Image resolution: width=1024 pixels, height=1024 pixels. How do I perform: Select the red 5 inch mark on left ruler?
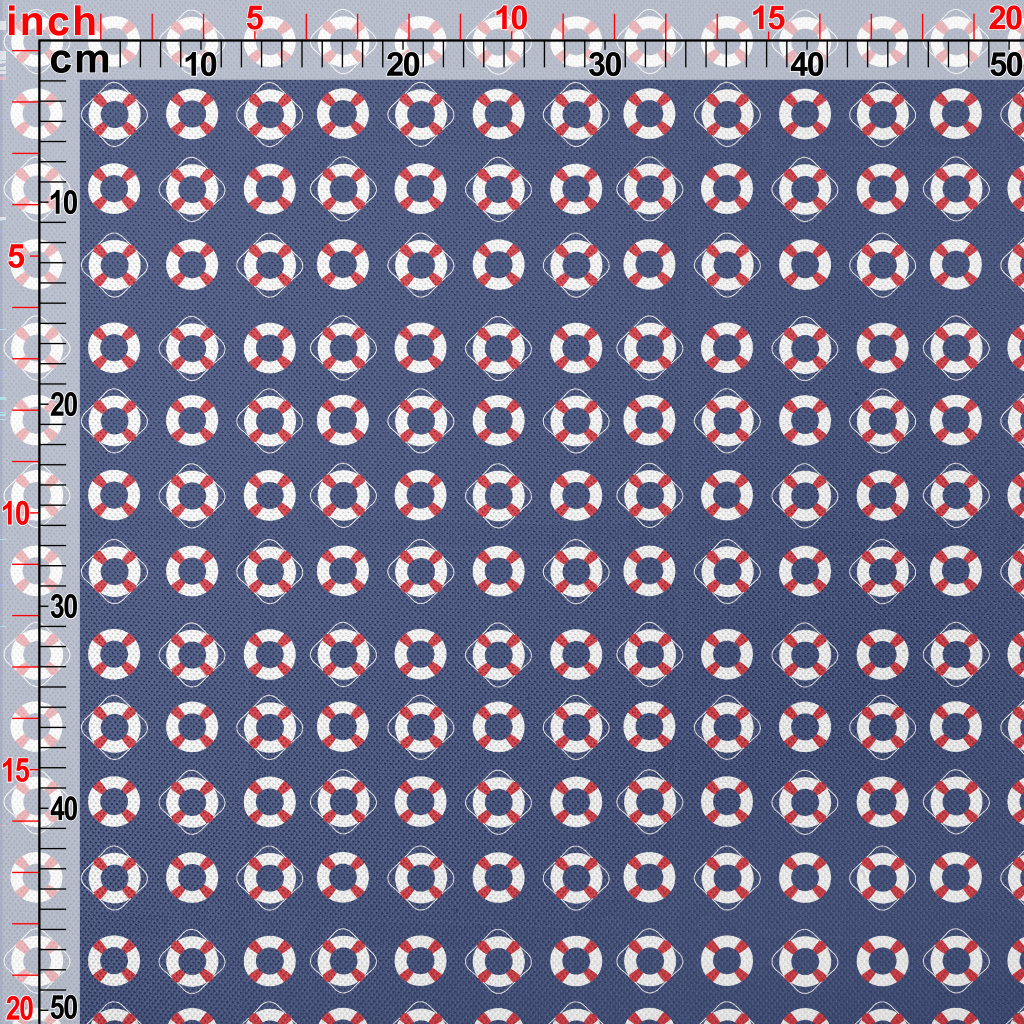tap(17, 257)
